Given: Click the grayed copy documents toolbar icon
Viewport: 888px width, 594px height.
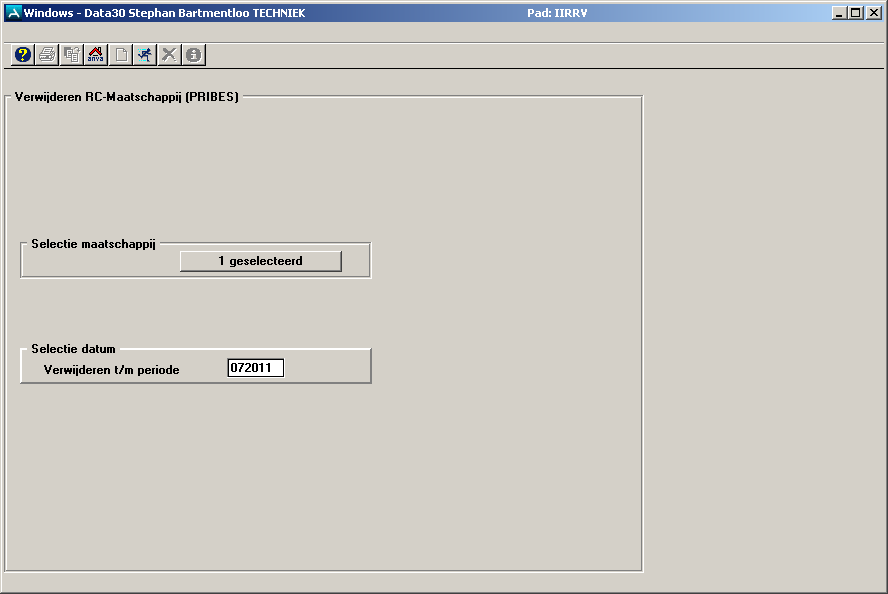Looking at the screenshot, I should click(72, 55).
